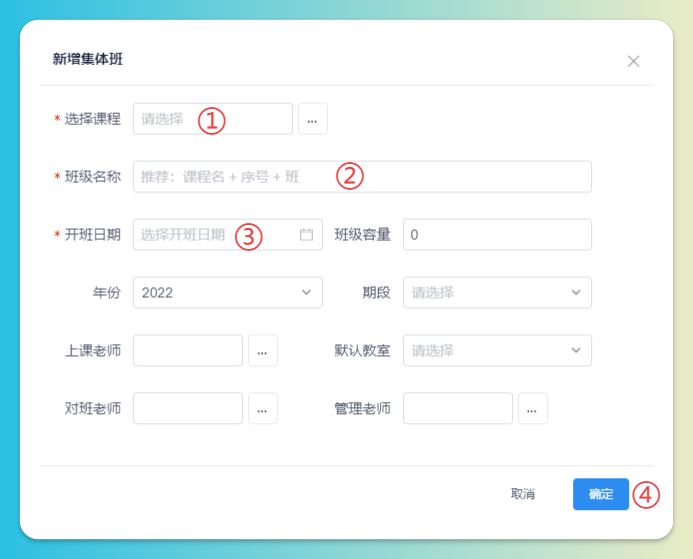
Task: Open picker ellipsis beside 管理老师
Action: click(x=533, y=408)
